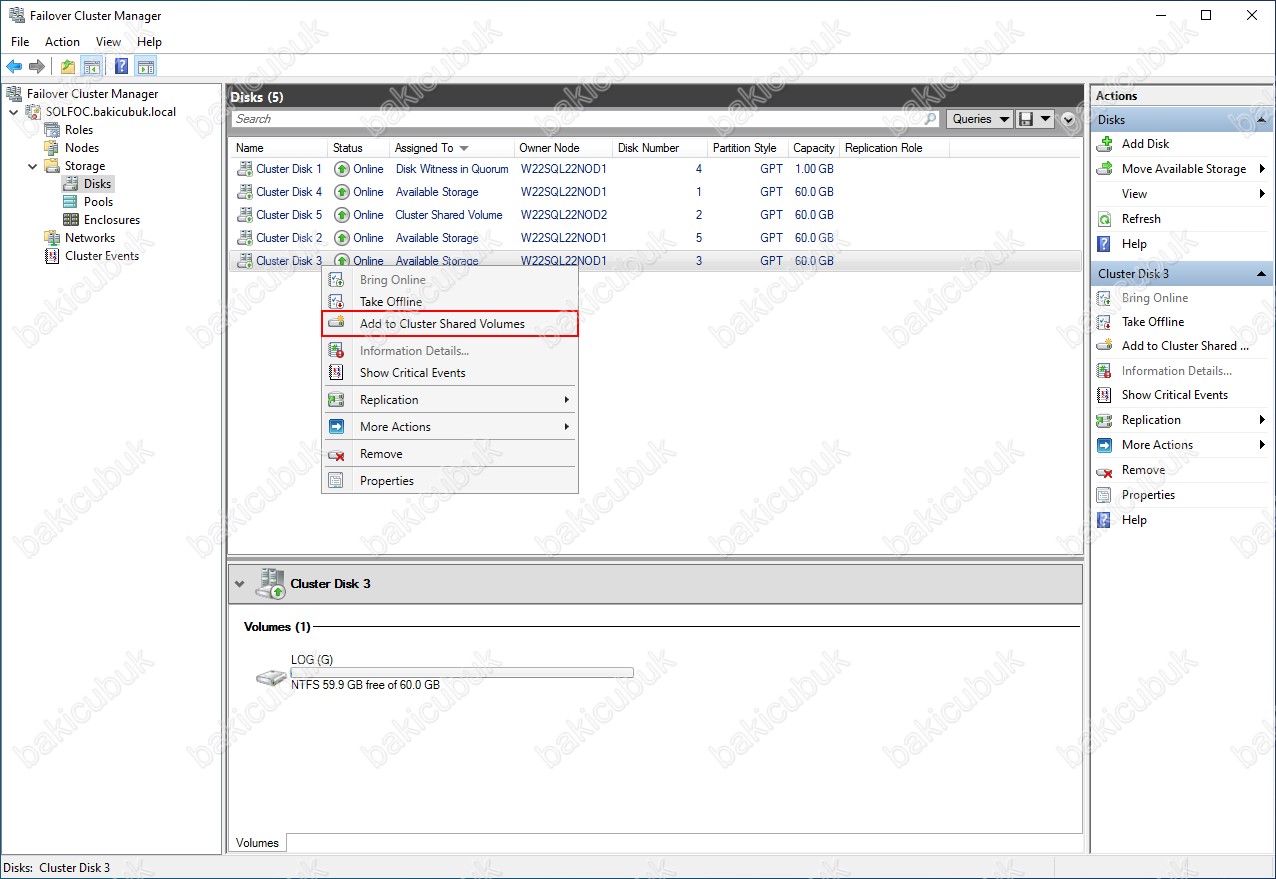Select Nodes in the console tree
Image resolution: width=1276 pixels, height=879 pixels.
coord(82,148)
